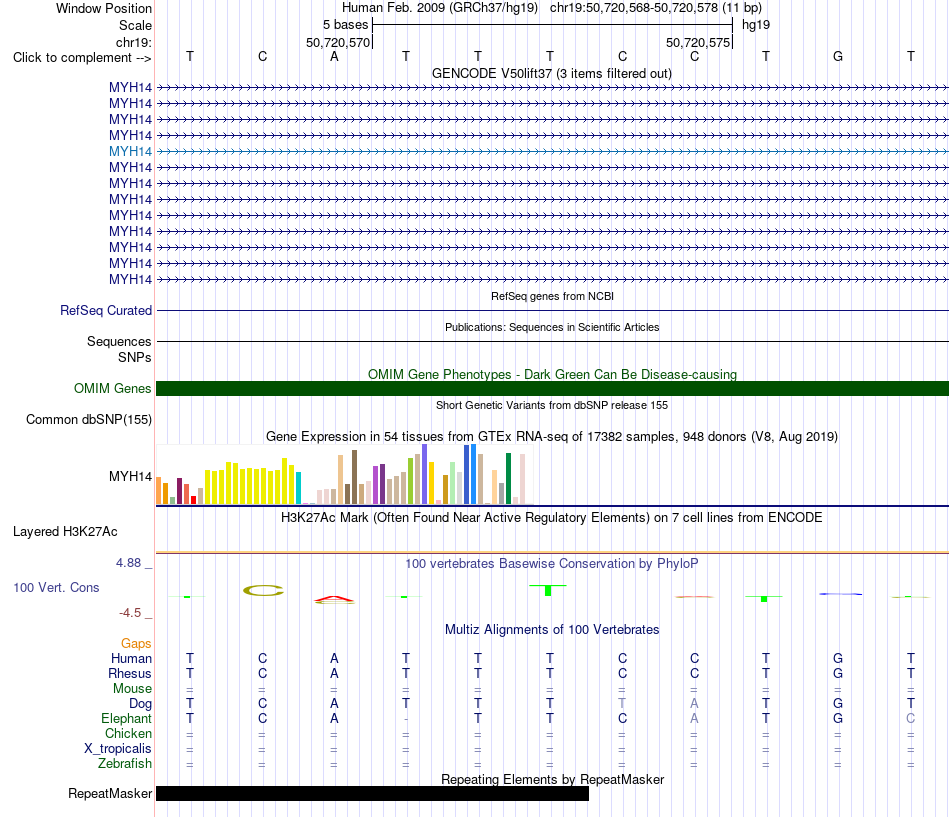Click base 'A' in the complement sequence row
Viewport: 950px width, 817px height.
pyautogui.click(x=334, y=57)
